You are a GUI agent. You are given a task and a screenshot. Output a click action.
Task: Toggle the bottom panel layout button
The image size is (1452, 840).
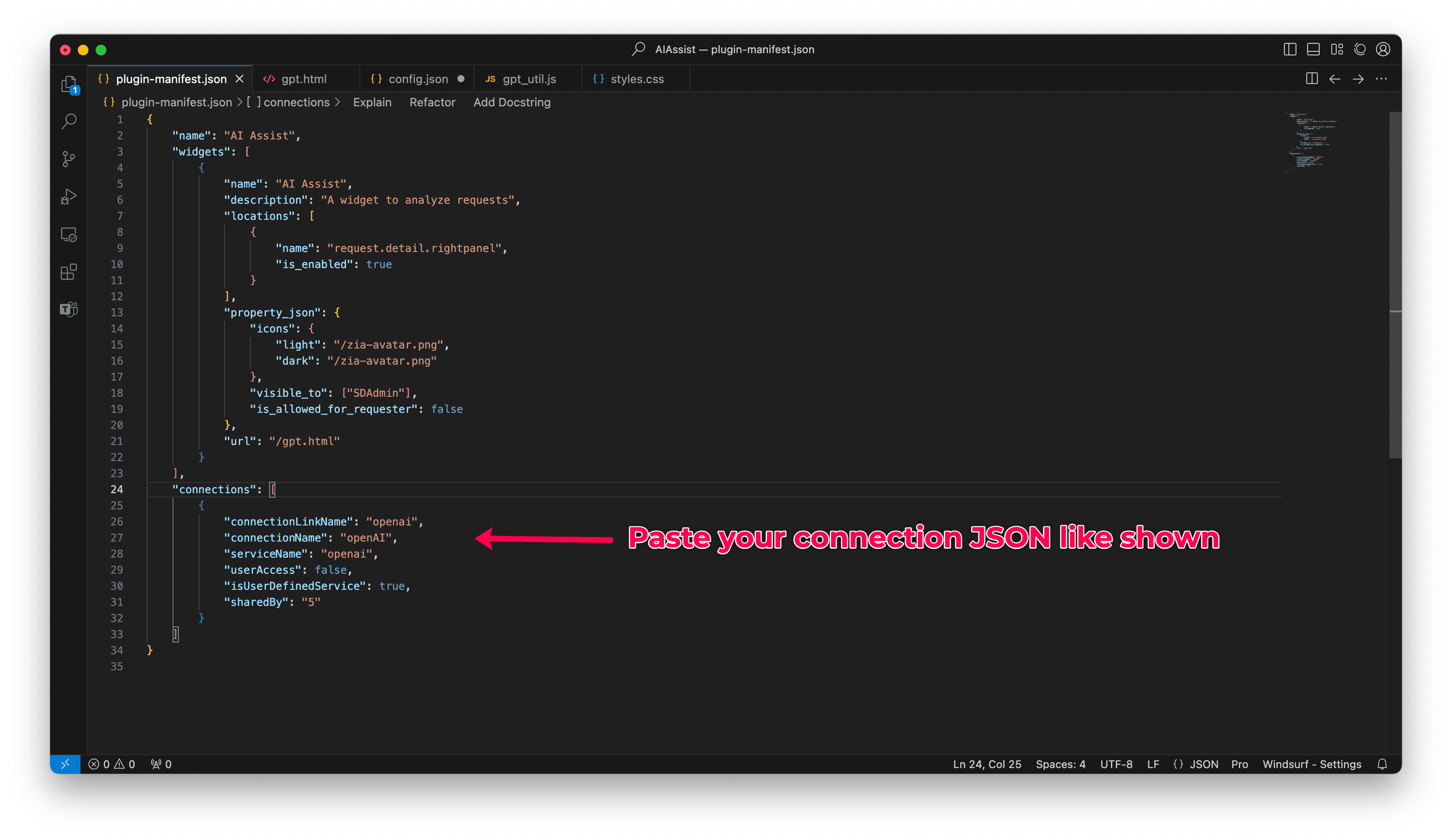pyautogui.click(x=1313, y=50)
